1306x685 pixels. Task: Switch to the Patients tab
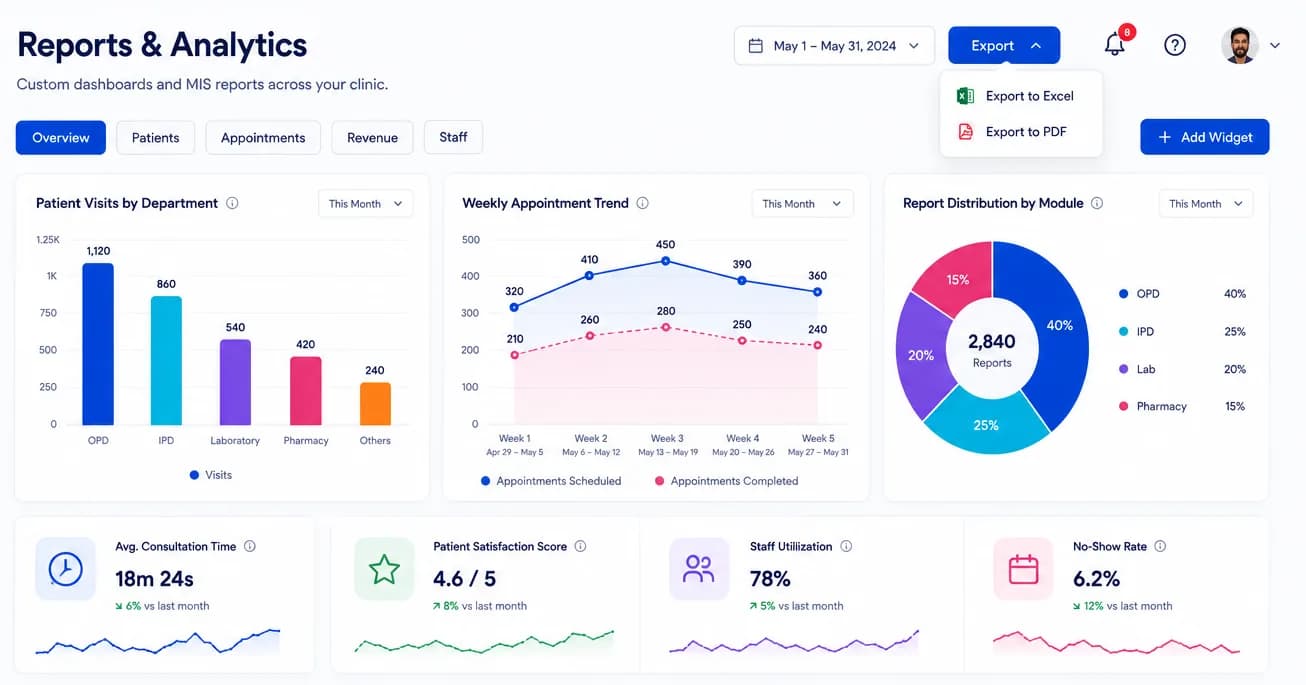tap(155, 137)
